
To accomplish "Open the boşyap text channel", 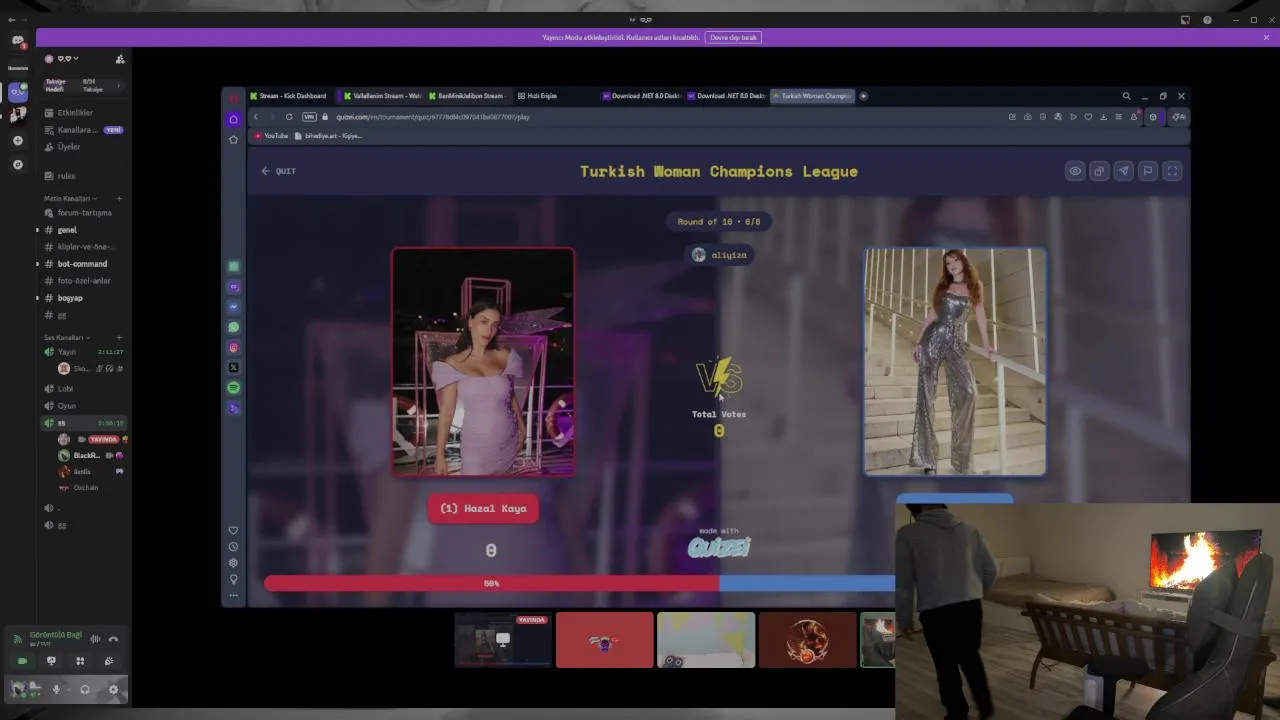I will click(70, 298).
